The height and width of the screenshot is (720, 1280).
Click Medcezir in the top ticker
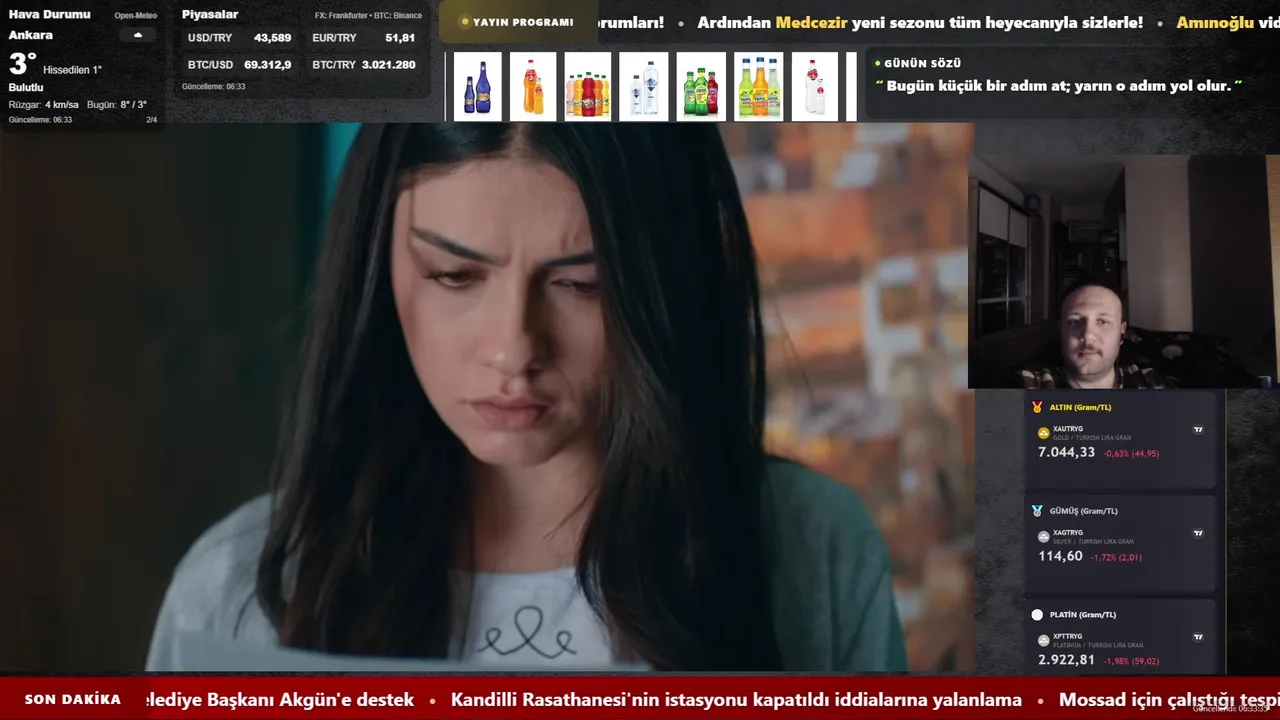tap(811, 22)
